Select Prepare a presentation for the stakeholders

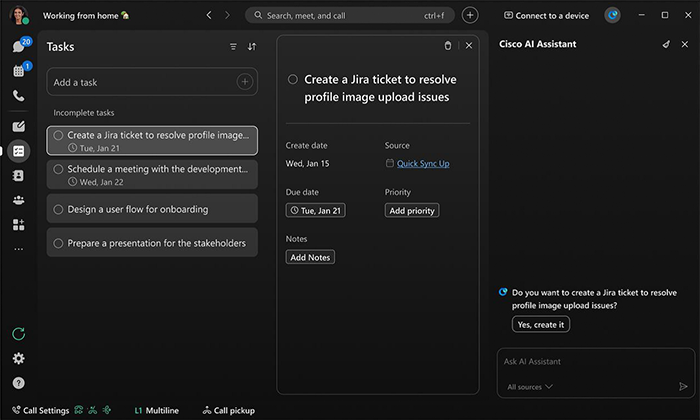[x=152, y=242]
